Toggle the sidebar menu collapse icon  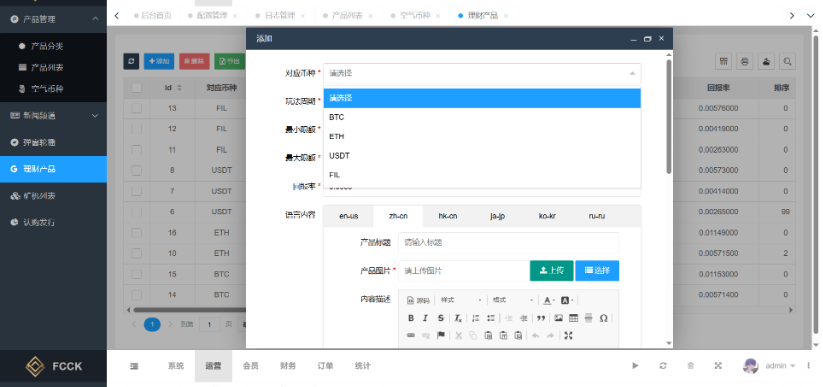click(134, 366)
